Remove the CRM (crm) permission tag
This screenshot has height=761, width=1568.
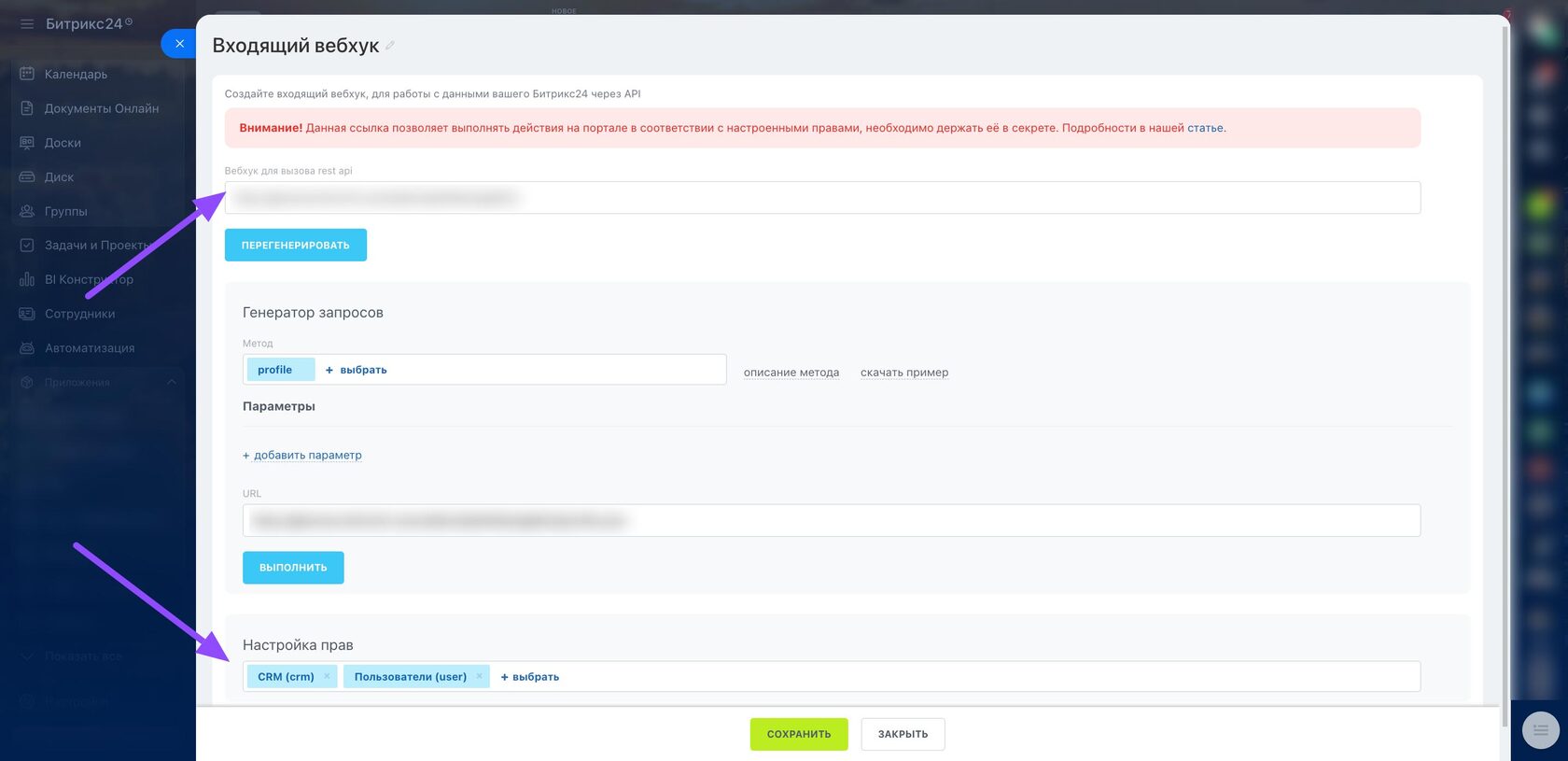pos(327,677)
